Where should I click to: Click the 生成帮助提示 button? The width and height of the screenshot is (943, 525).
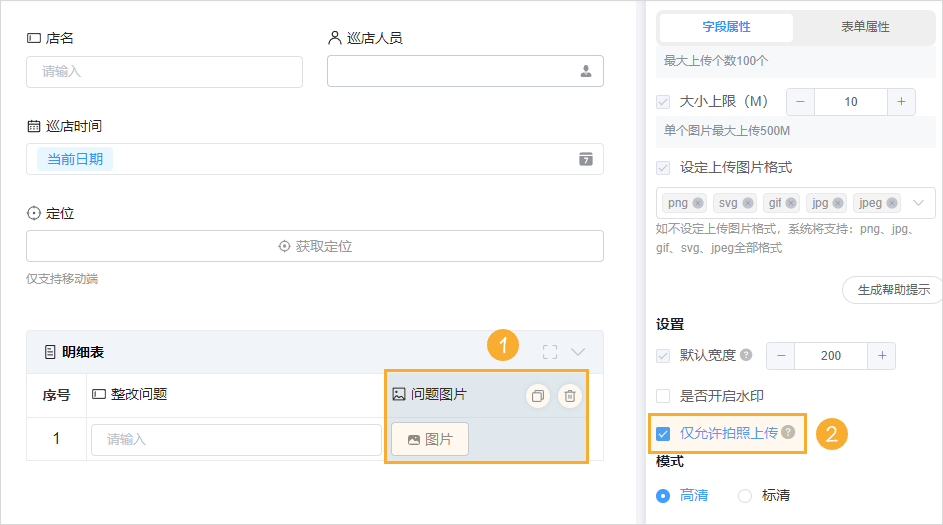point(893,290)
